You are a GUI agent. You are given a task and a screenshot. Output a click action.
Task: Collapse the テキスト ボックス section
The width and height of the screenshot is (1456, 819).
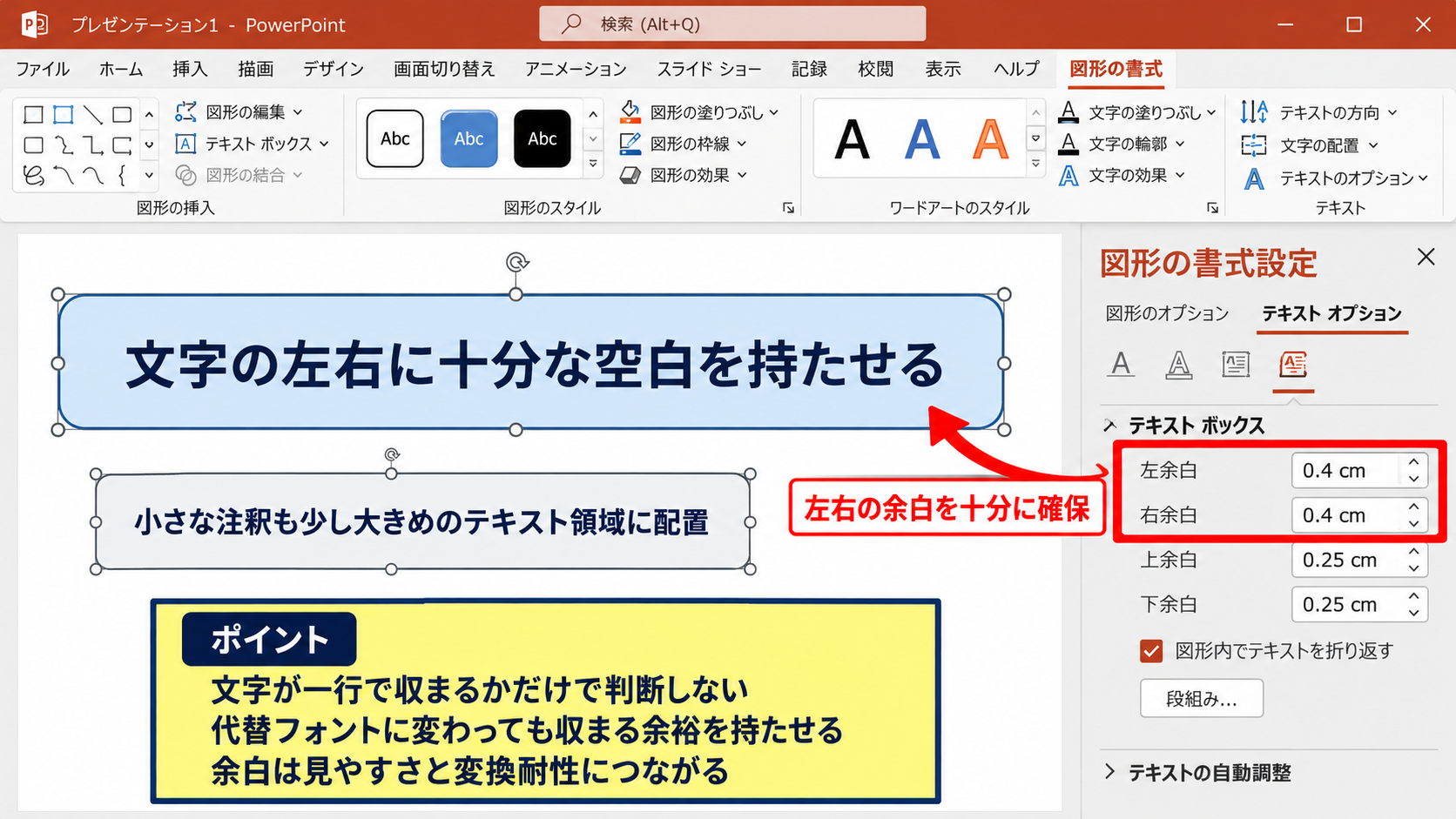click(1110, 426)
